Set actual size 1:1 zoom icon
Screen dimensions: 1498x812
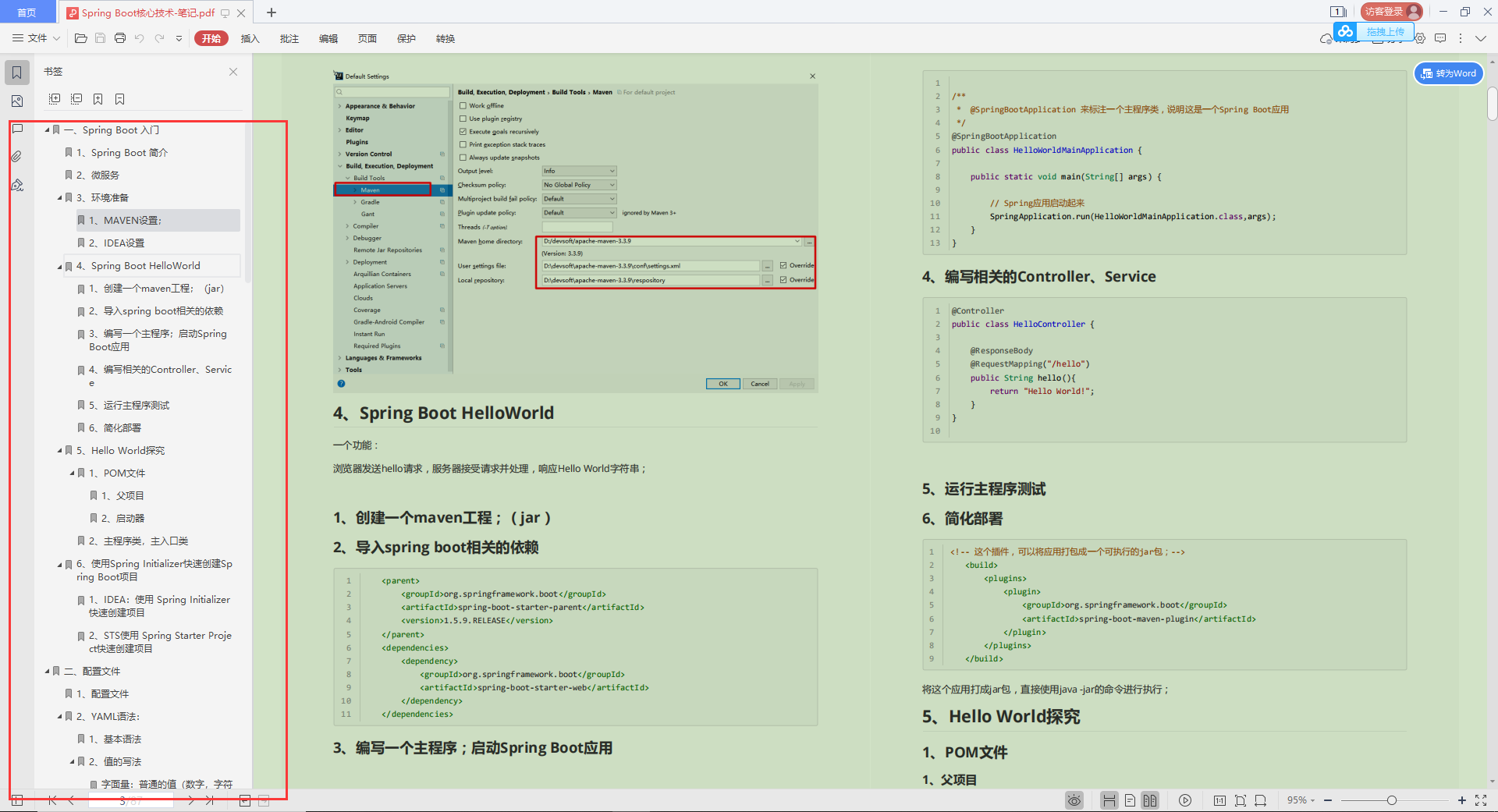[1219, 800]
